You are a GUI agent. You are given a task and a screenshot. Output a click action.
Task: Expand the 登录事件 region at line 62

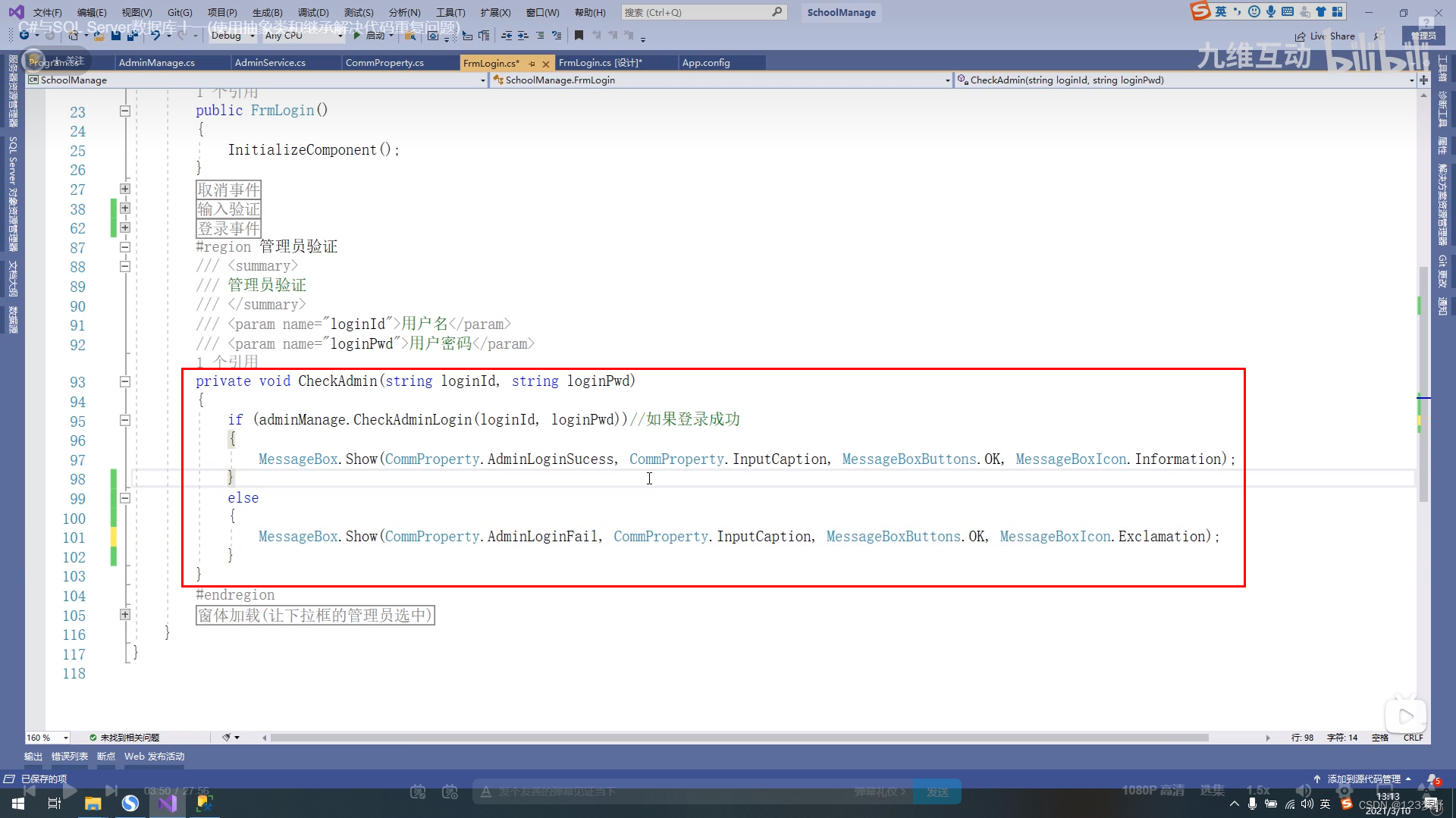click(x=125, y=227)
